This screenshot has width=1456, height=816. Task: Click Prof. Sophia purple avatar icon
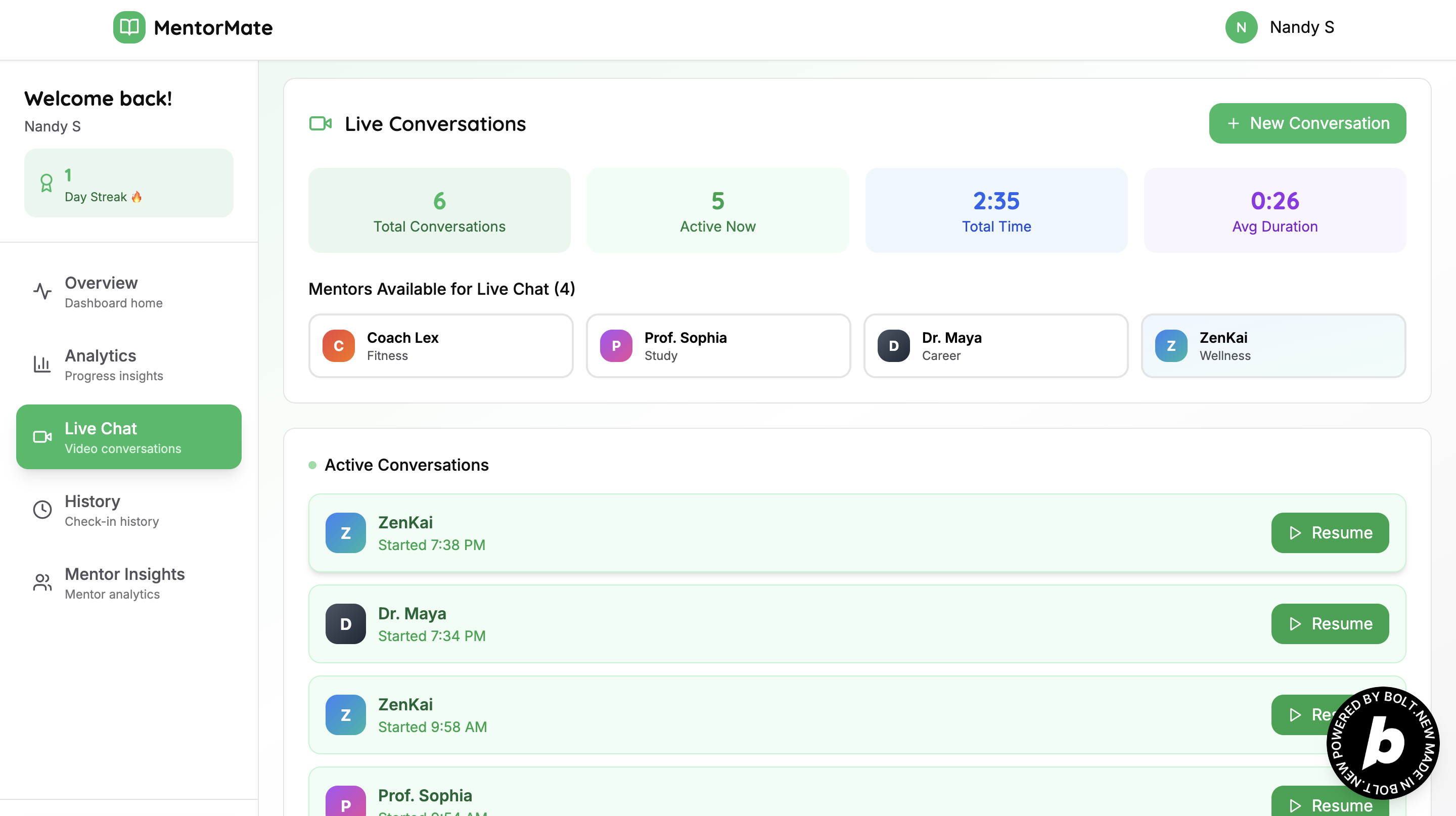click(x=616, y=346)
